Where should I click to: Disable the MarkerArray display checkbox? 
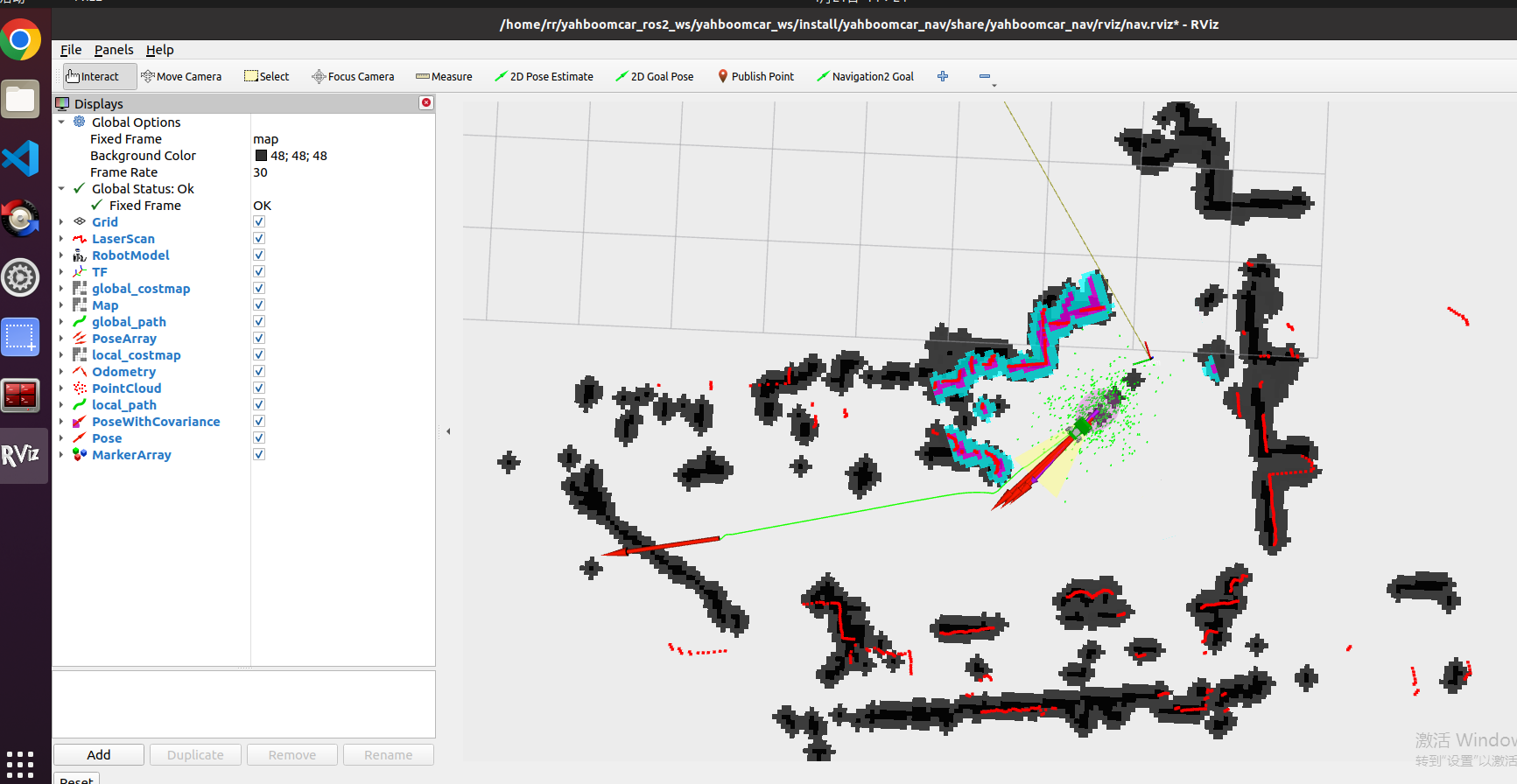(259, 455)
